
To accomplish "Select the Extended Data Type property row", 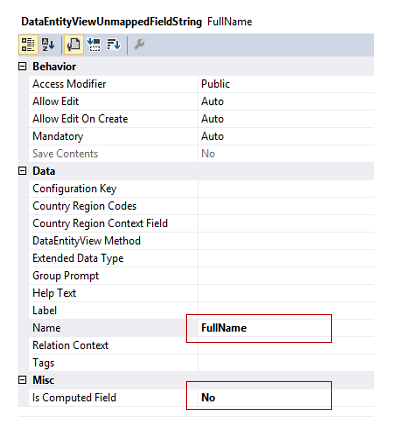I will tap(201, 258).
